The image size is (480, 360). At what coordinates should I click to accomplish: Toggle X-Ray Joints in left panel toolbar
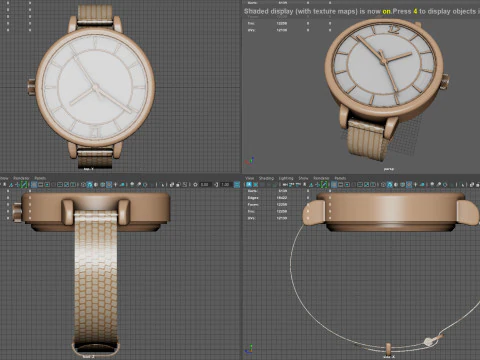[185, 184]
